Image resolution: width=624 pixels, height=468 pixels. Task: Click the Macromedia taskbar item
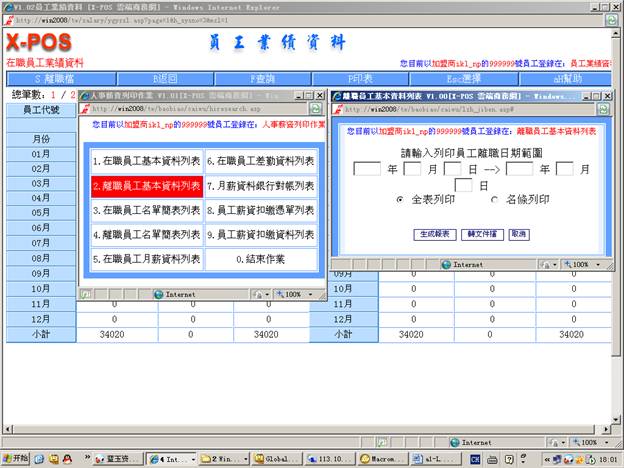(378, 459)
